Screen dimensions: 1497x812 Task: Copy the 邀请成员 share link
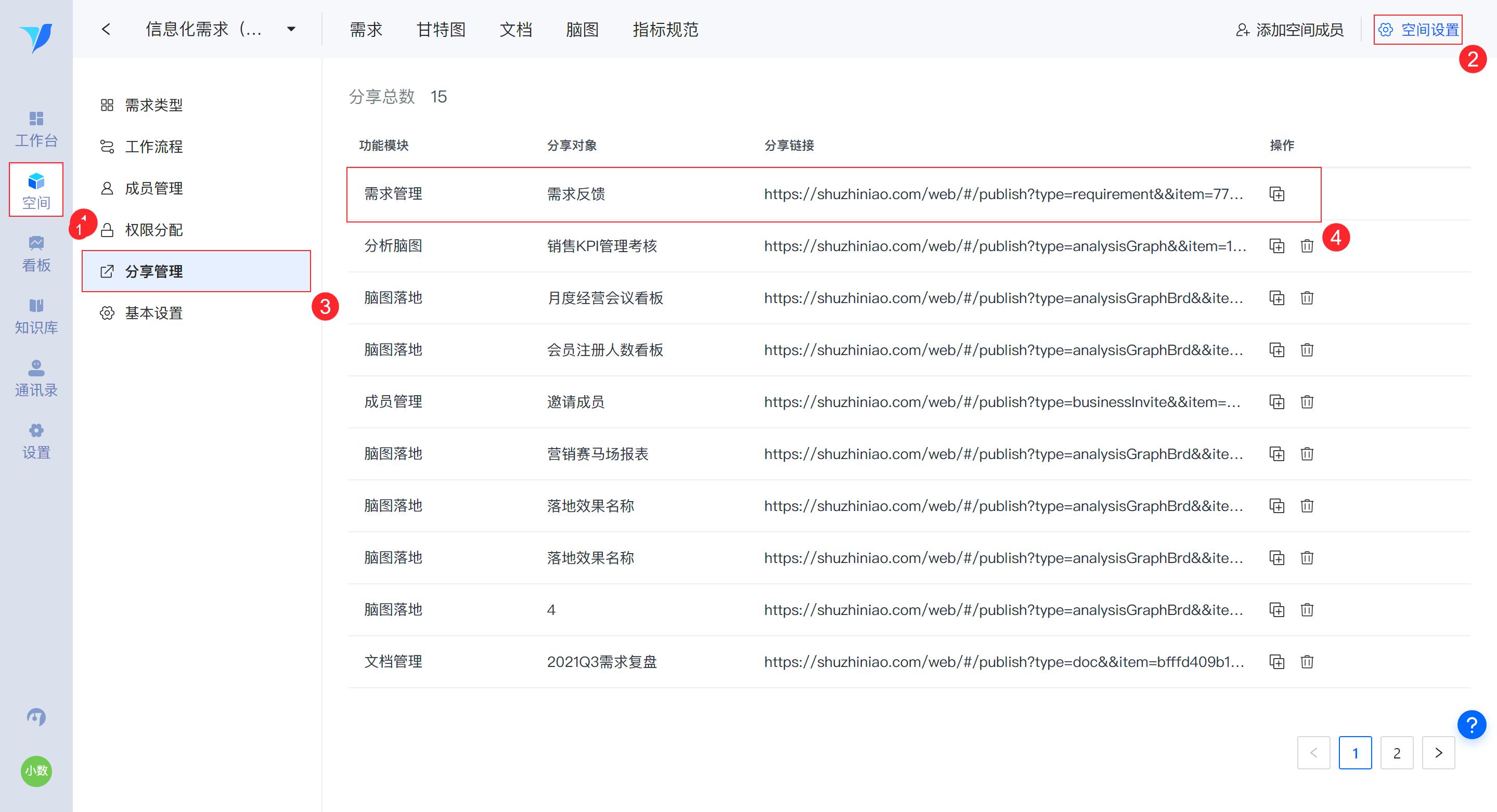click(1276, 402)
